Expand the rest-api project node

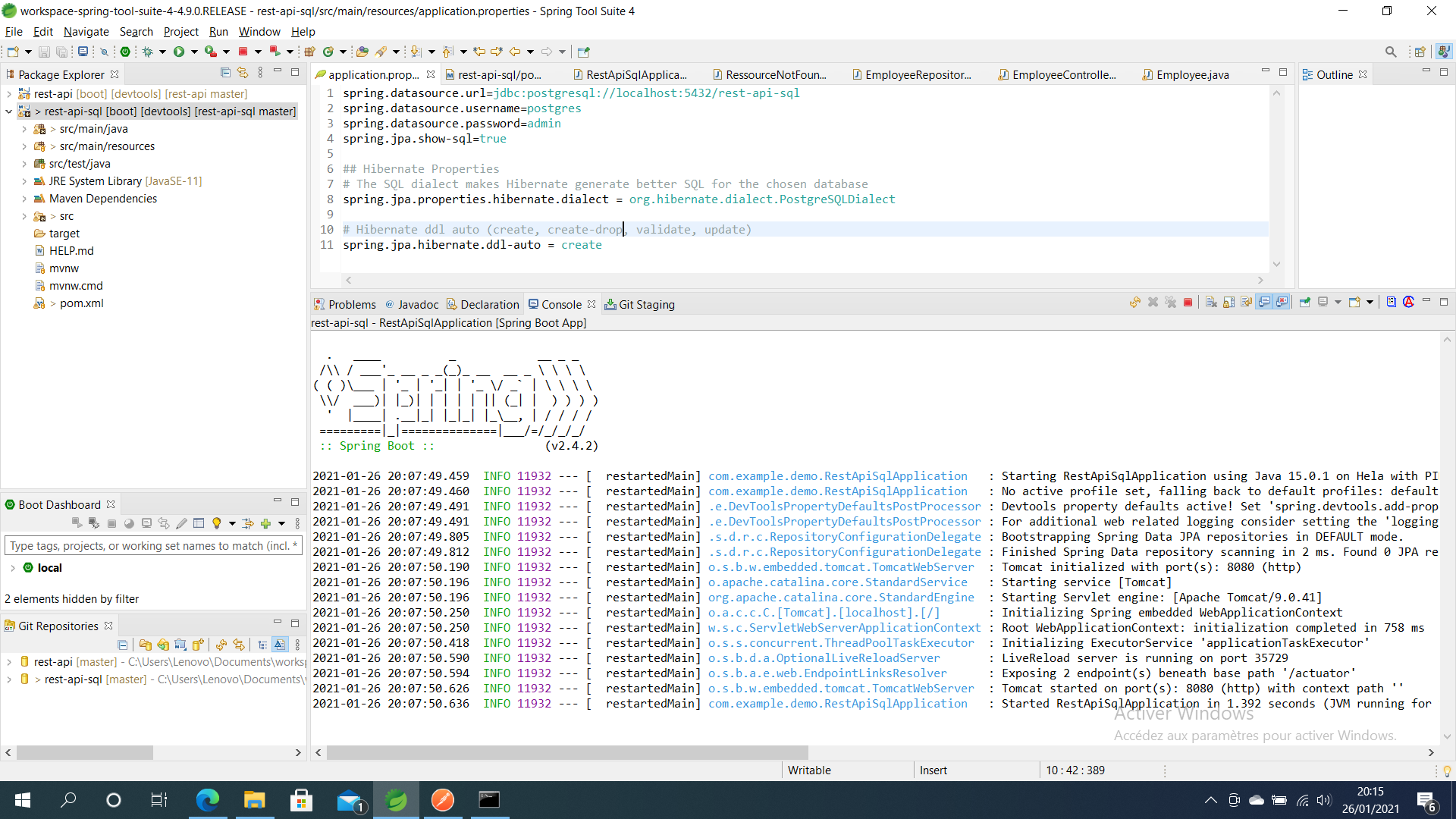(9, 94)
